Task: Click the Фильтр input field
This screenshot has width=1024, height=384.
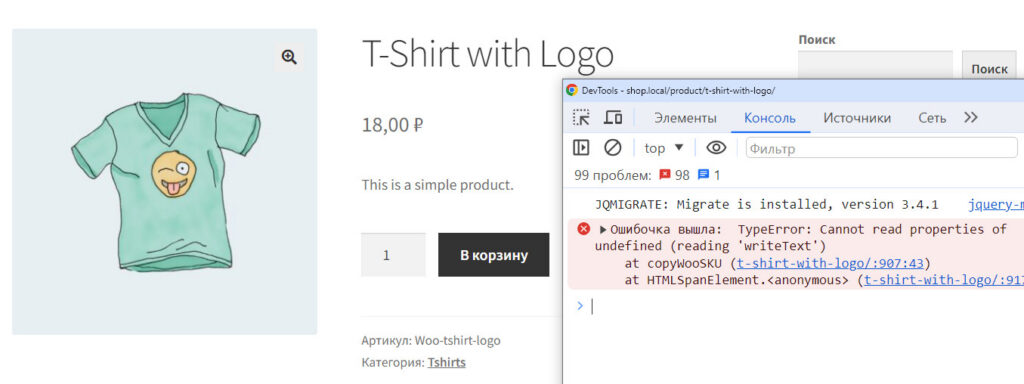Action: pos(882,148)
